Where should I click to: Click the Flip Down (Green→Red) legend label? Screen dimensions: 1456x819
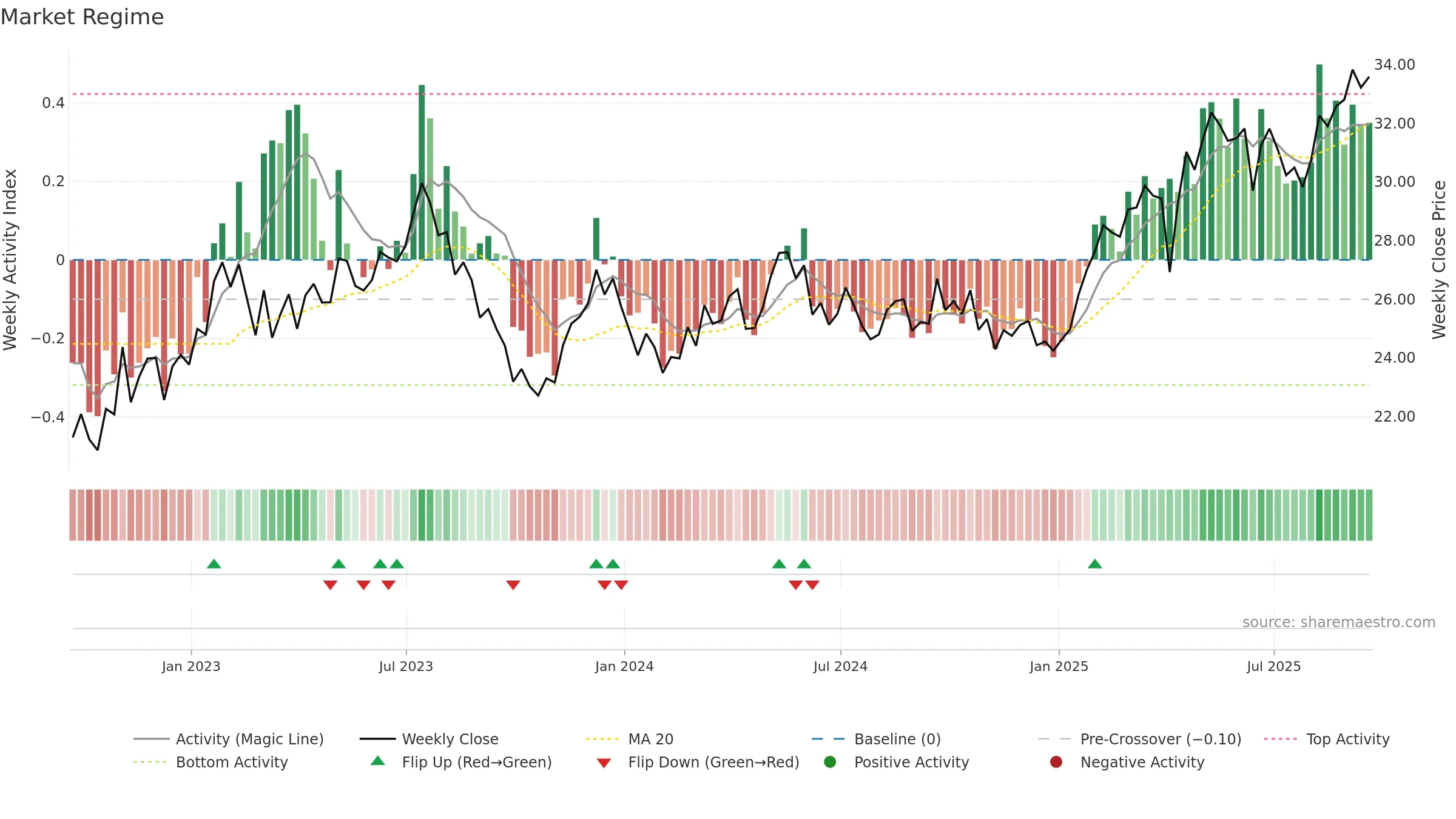pyautogui.click(x=713, y=762)
